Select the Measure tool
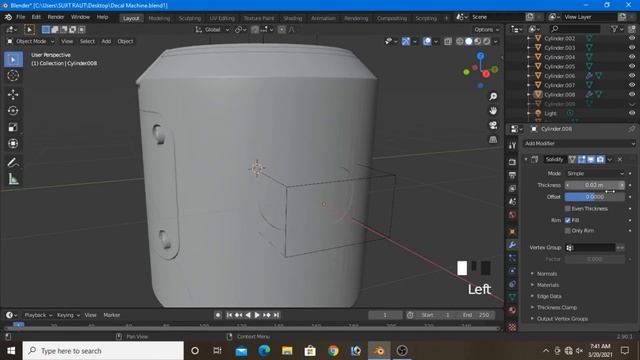 (x=13, y=179)
